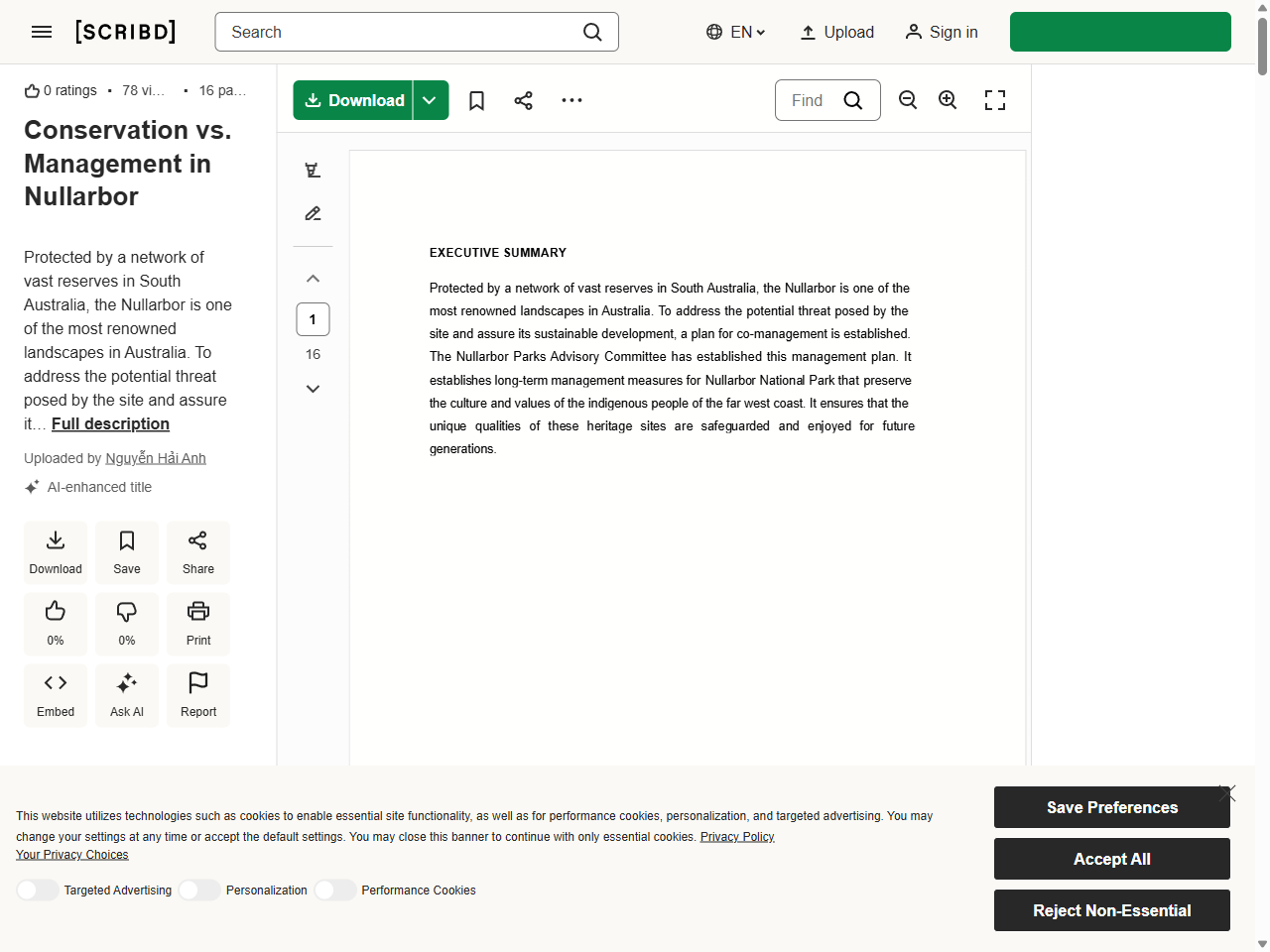The width and height of the screenshot is (1270, 952).
Task: Enter fullscreen reading mode
Action: click(994, 100)
